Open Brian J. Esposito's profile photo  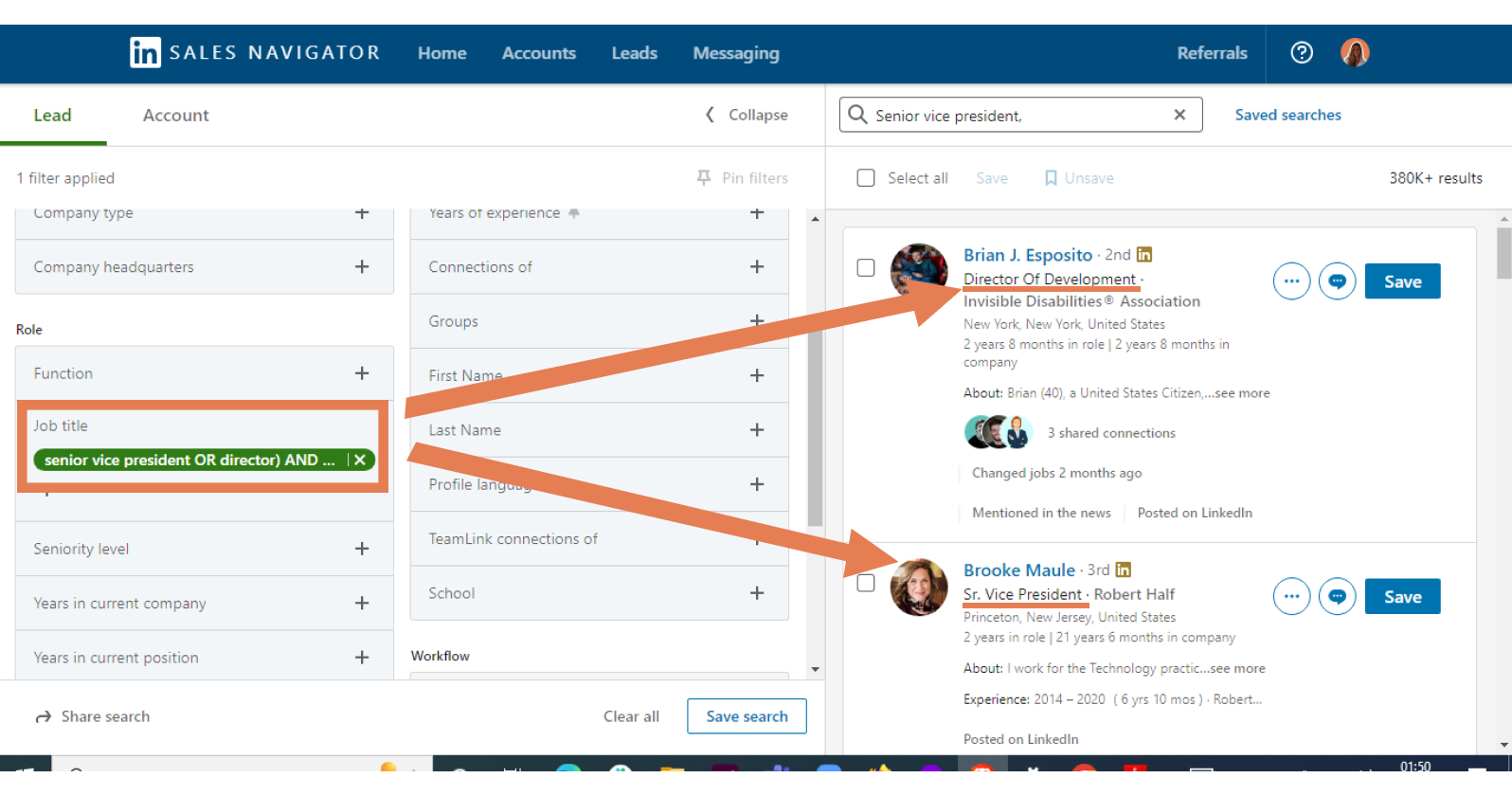tap(919, 273)
